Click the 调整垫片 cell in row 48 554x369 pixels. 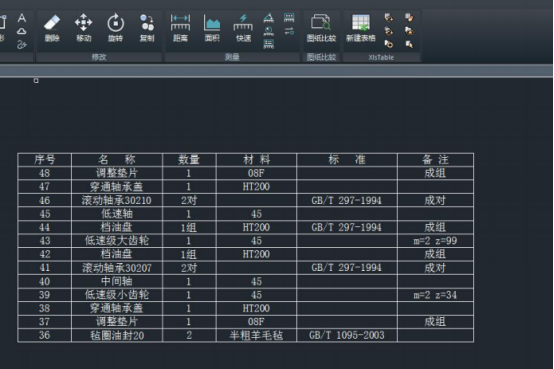click(117, 173)
